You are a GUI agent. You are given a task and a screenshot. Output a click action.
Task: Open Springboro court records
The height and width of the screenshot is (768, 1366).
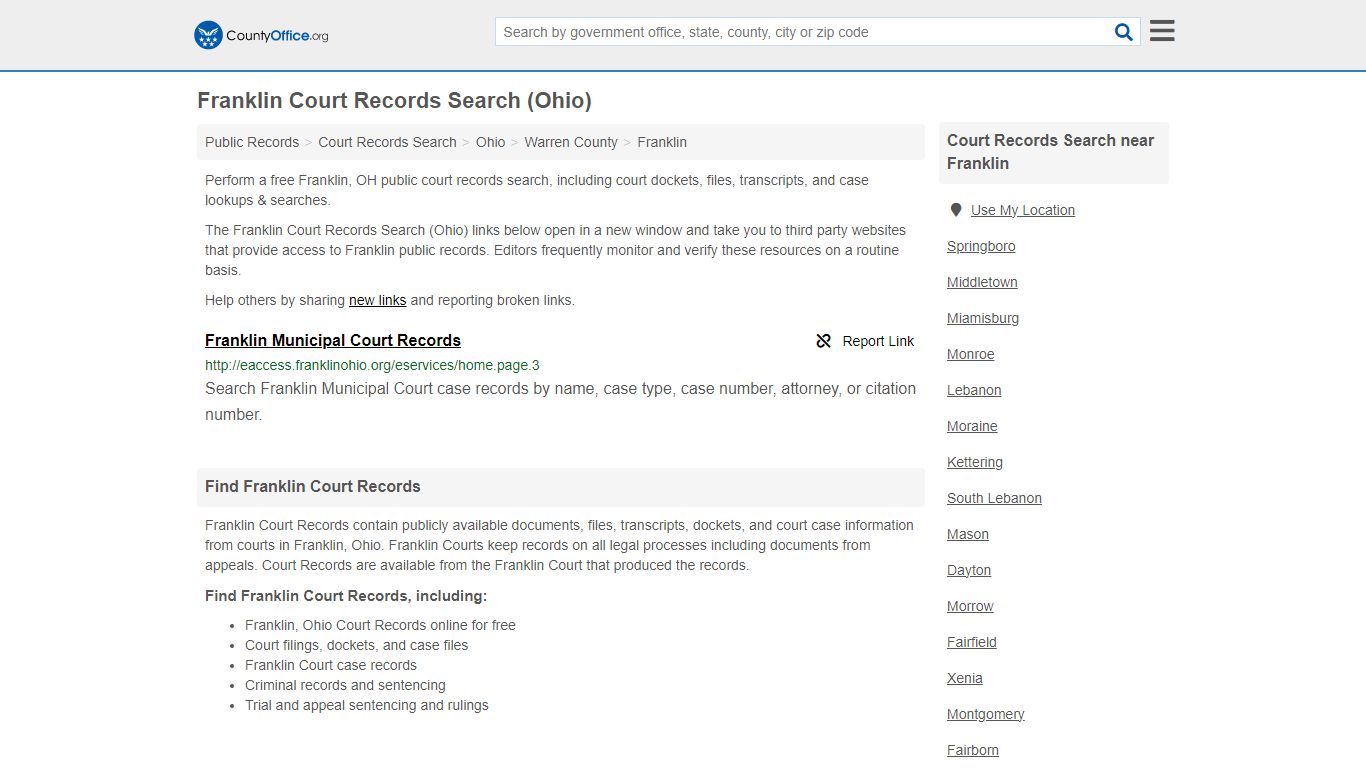[981, 246]
